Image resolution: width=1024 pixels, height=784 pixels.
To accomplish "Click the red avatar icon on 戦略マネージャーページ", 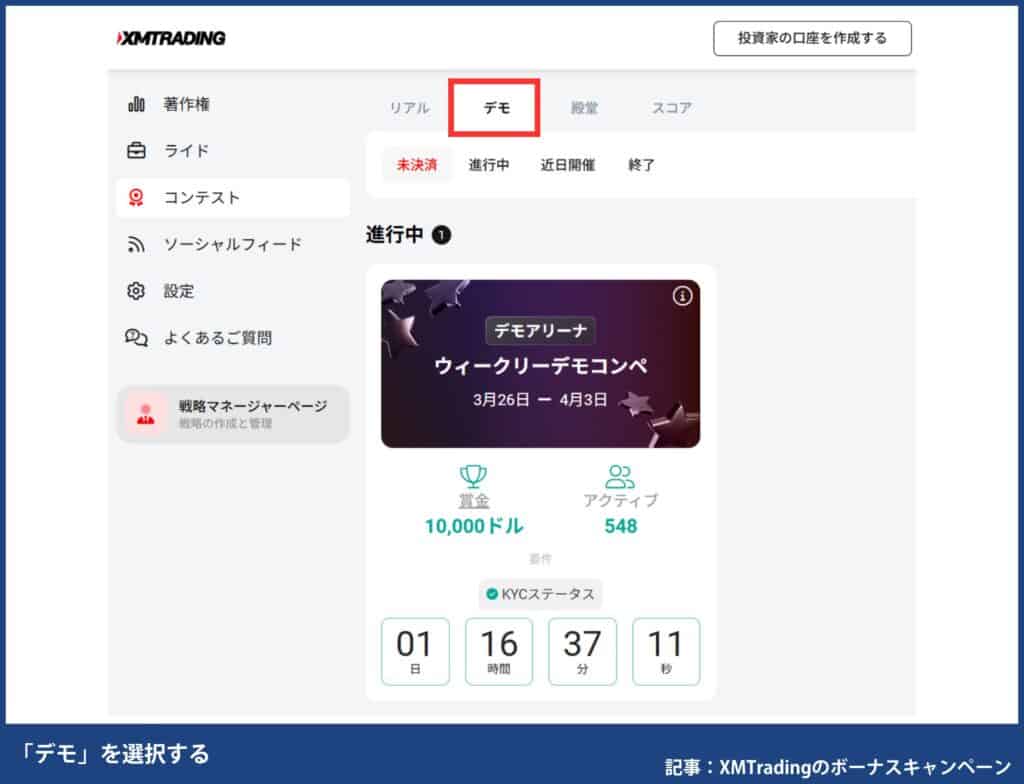I will tap(146, 414).
